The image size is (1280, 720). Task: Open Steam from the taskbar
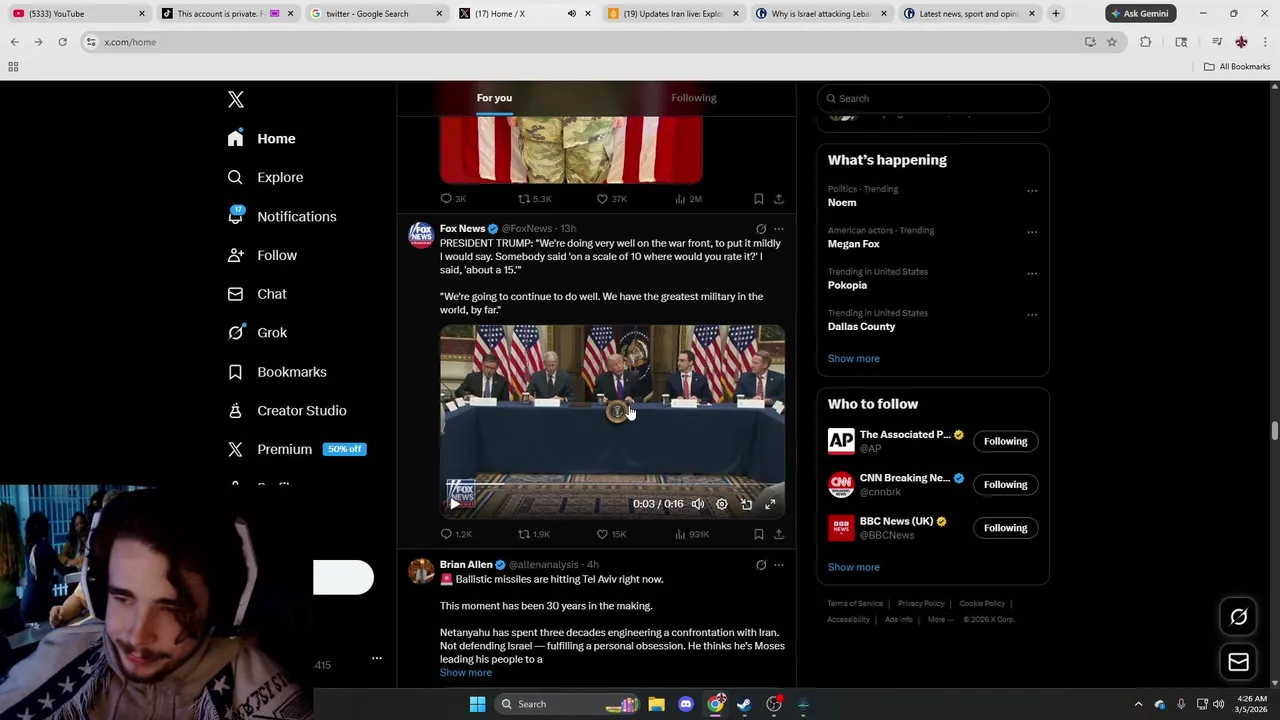click(x=744, y=704)
